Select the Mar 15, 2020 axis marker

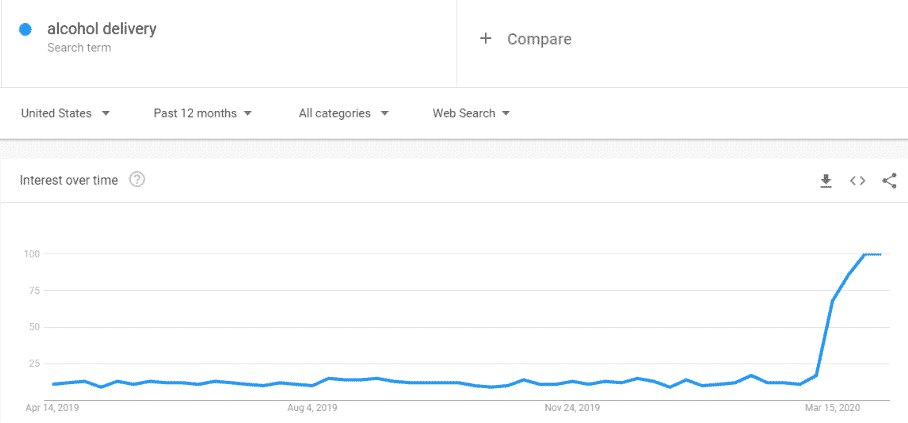pyautogui.click(x=833, y=408)
